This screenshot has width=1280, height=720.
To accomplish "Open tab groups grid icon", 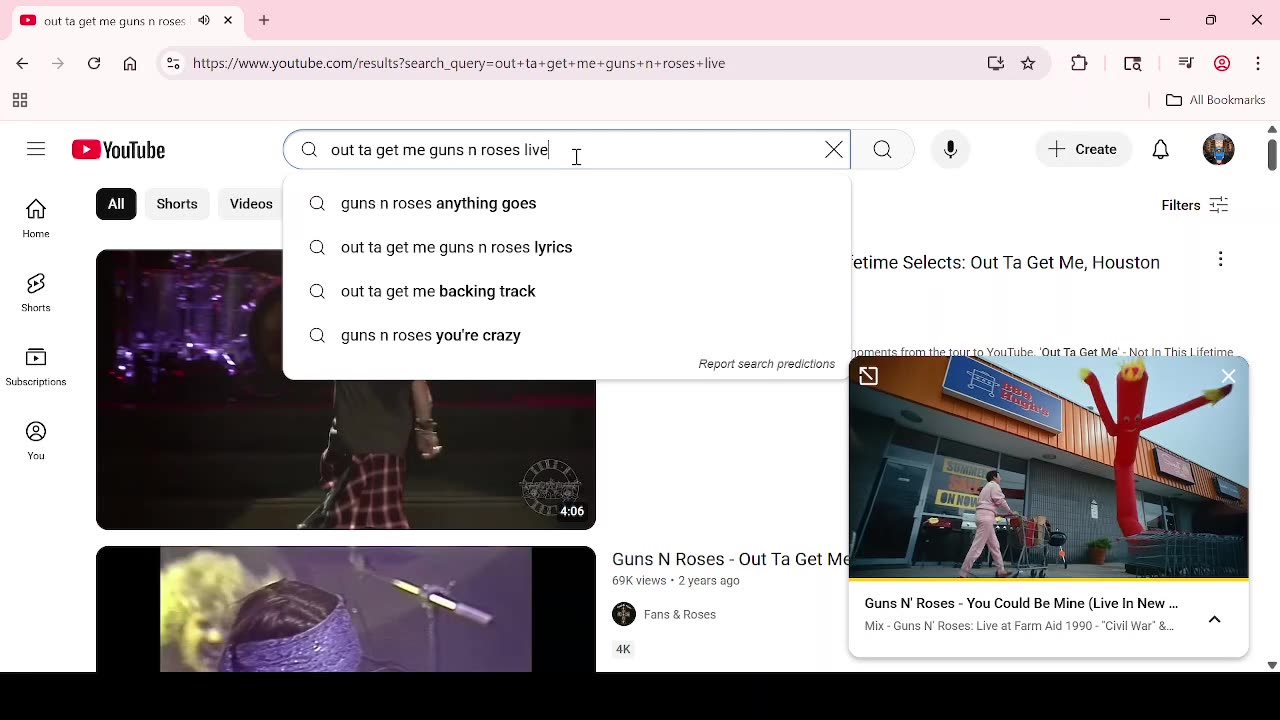I will (19, 100).
